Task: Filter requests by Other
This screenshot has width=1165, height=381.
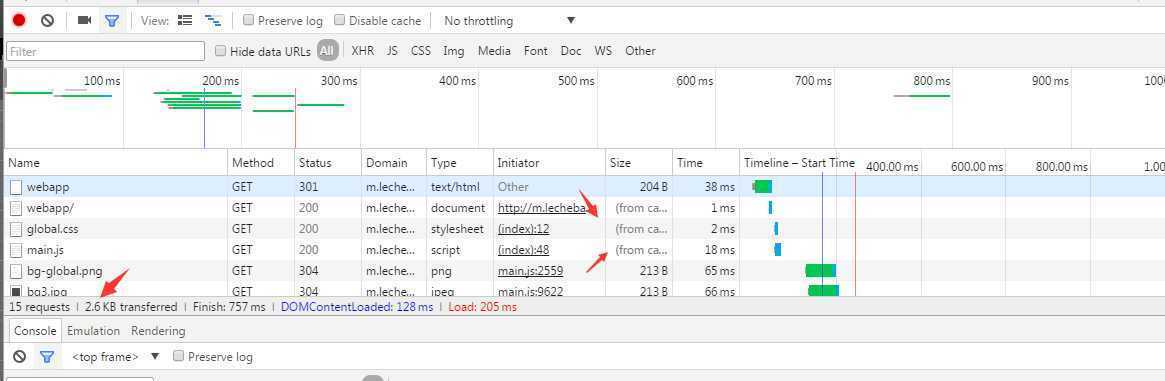Action: (x=640, y=51)
